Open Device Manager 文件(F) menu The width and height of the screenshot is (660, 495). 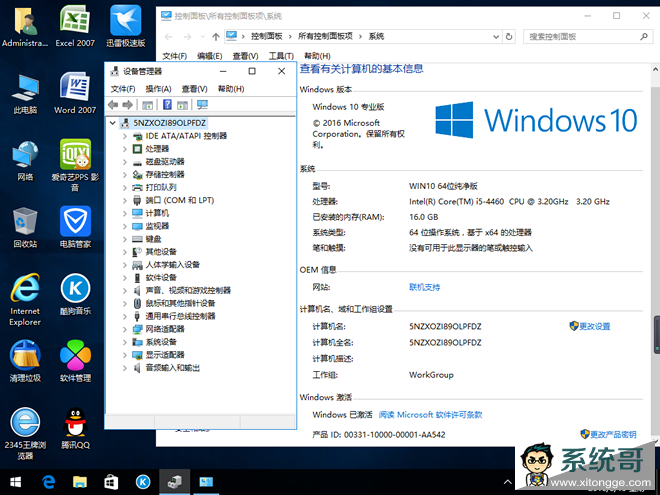123,89
